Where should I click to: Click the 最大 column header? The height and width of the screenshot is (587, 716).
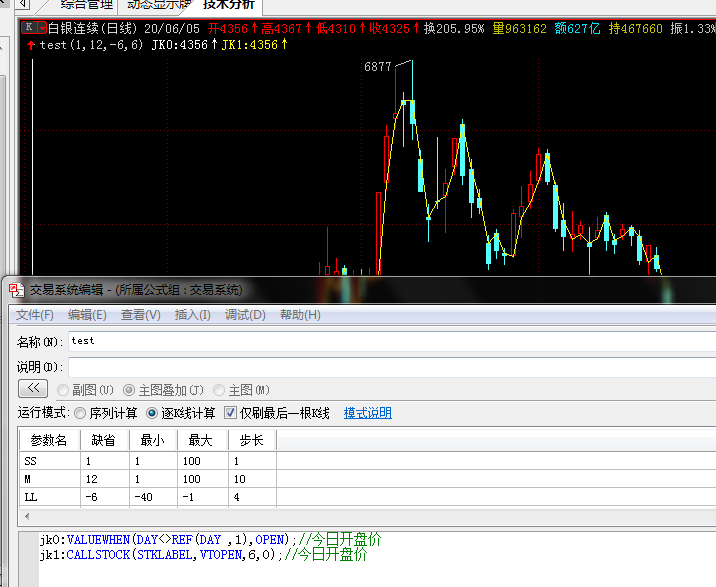coord(202,440)
